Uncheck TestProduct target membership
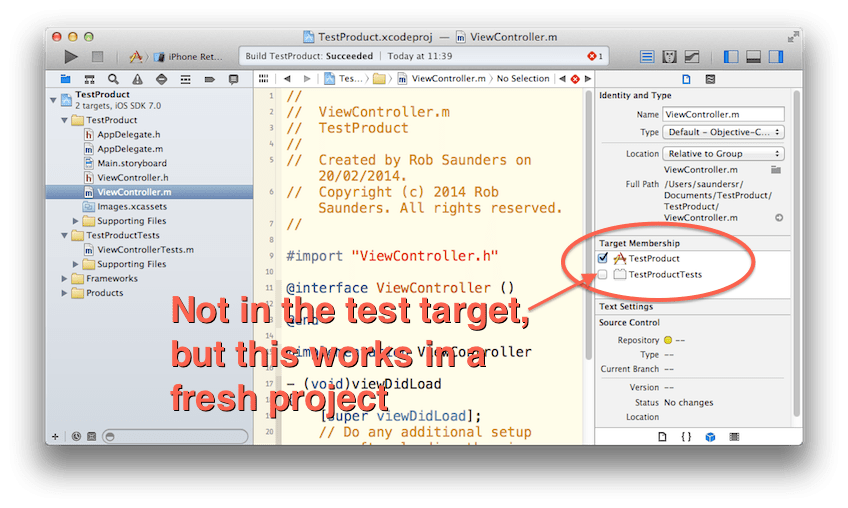848x508 pixels. tap(603, 258)
